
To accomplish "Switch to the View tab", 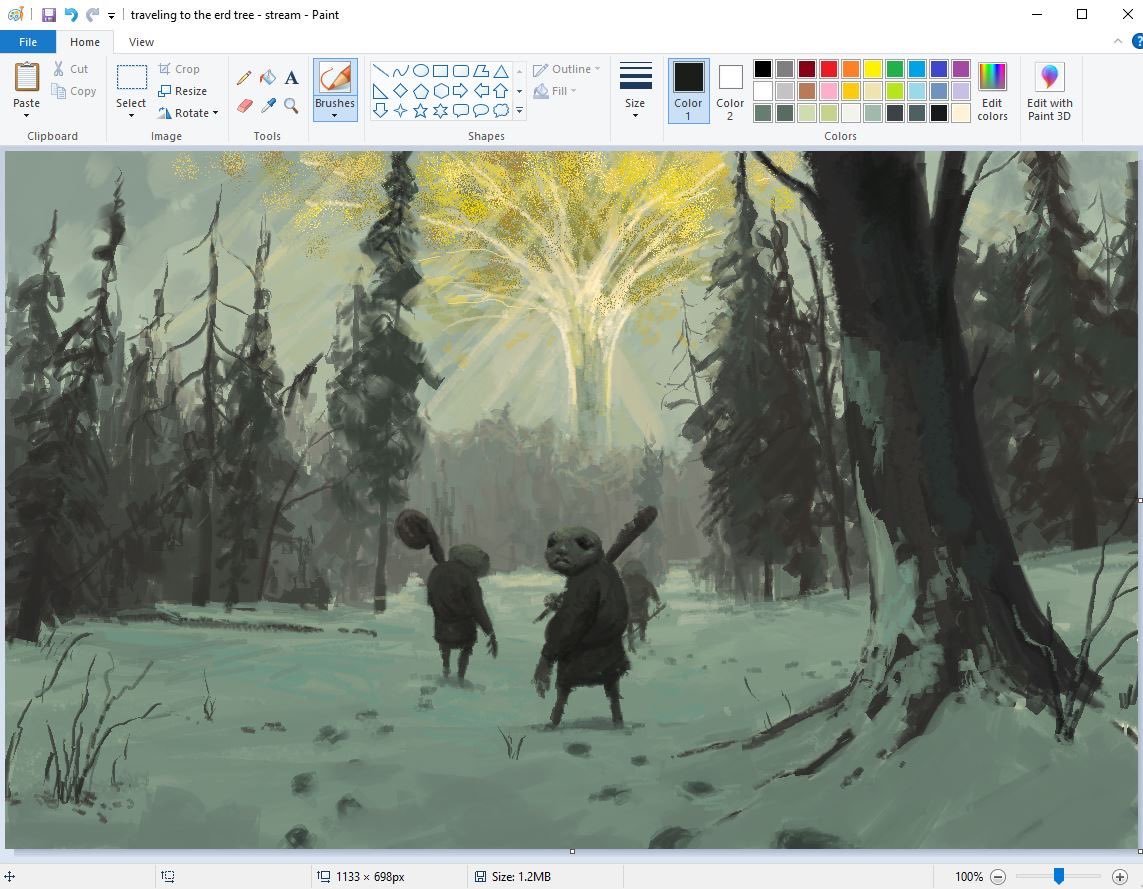I will pyautogui.click(x=141, y=42).
